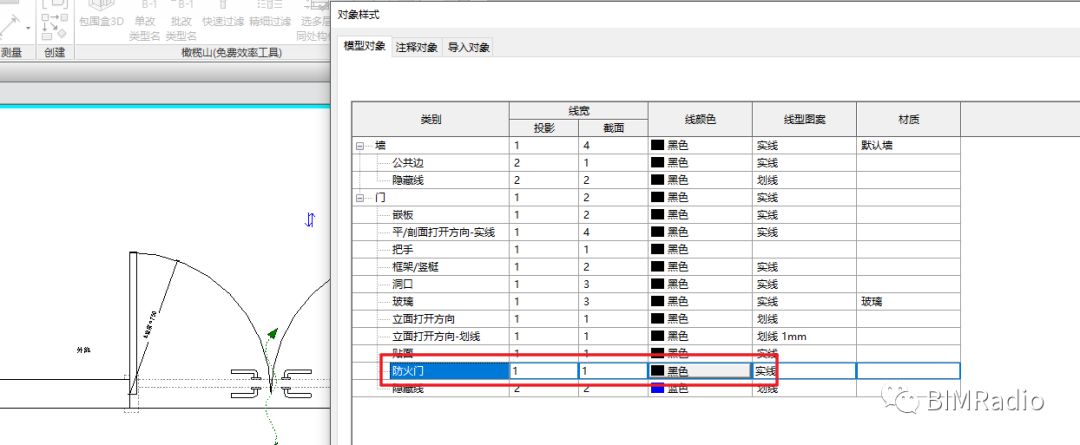Open the 快速过滤 filter tool

[x=223, y=14]
